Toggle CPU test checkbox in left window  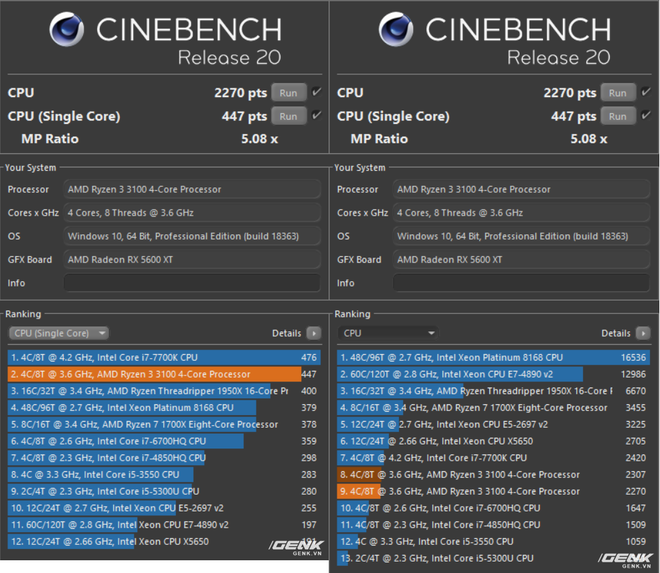316,92
